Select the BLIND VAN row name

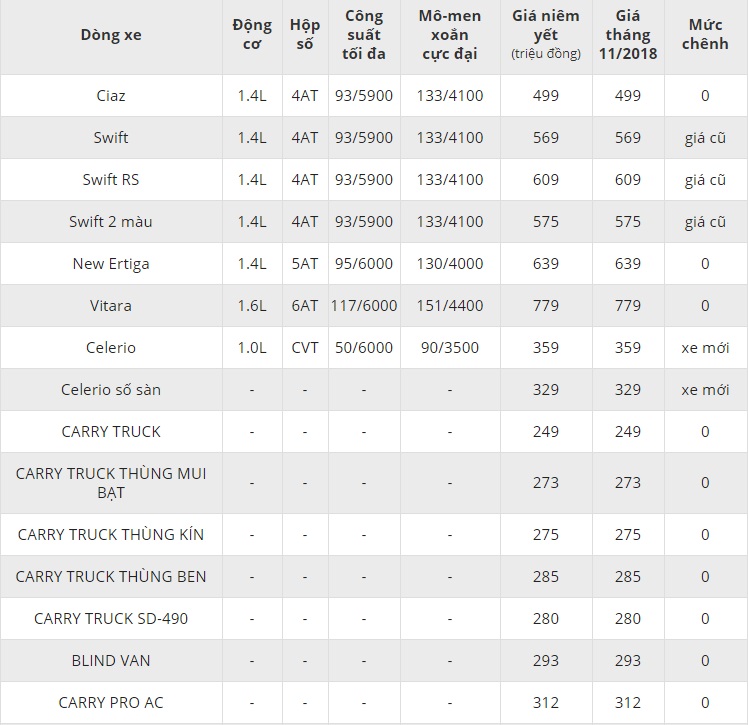pyautogui.click(x=111, y=661)
